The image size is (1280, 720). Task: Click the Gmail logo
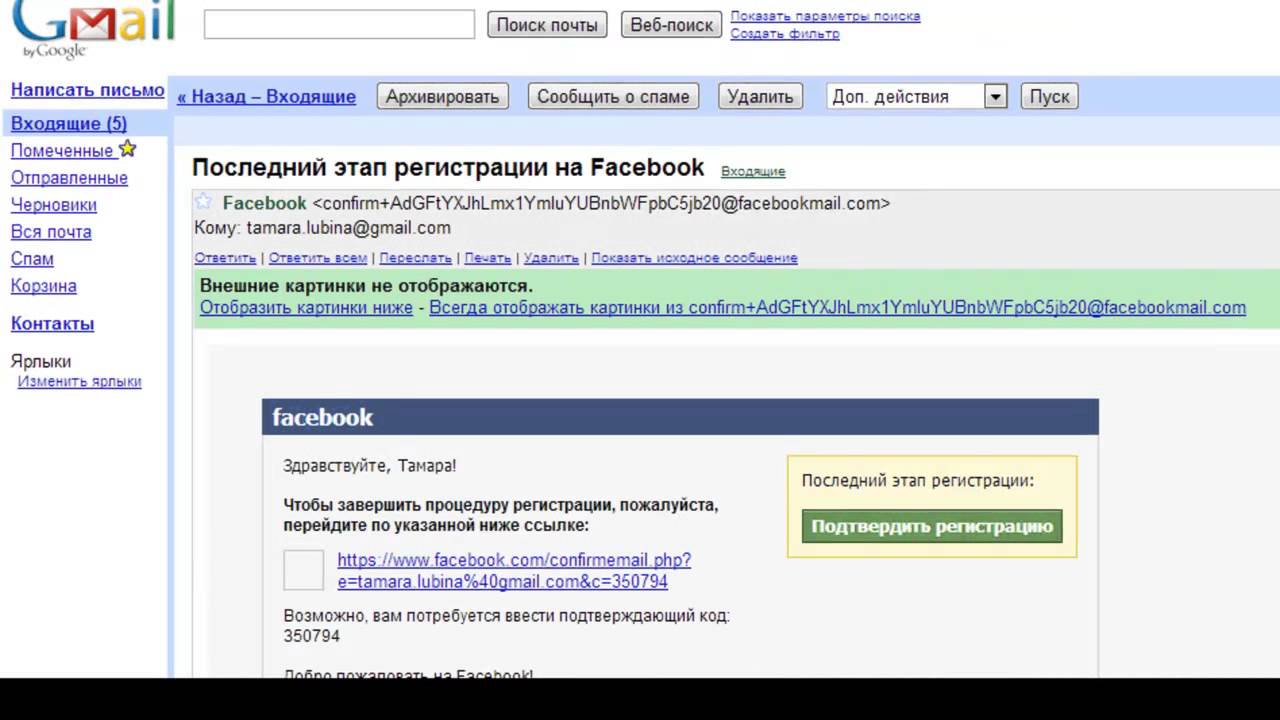pyautogui.click(x=94, y=28)
